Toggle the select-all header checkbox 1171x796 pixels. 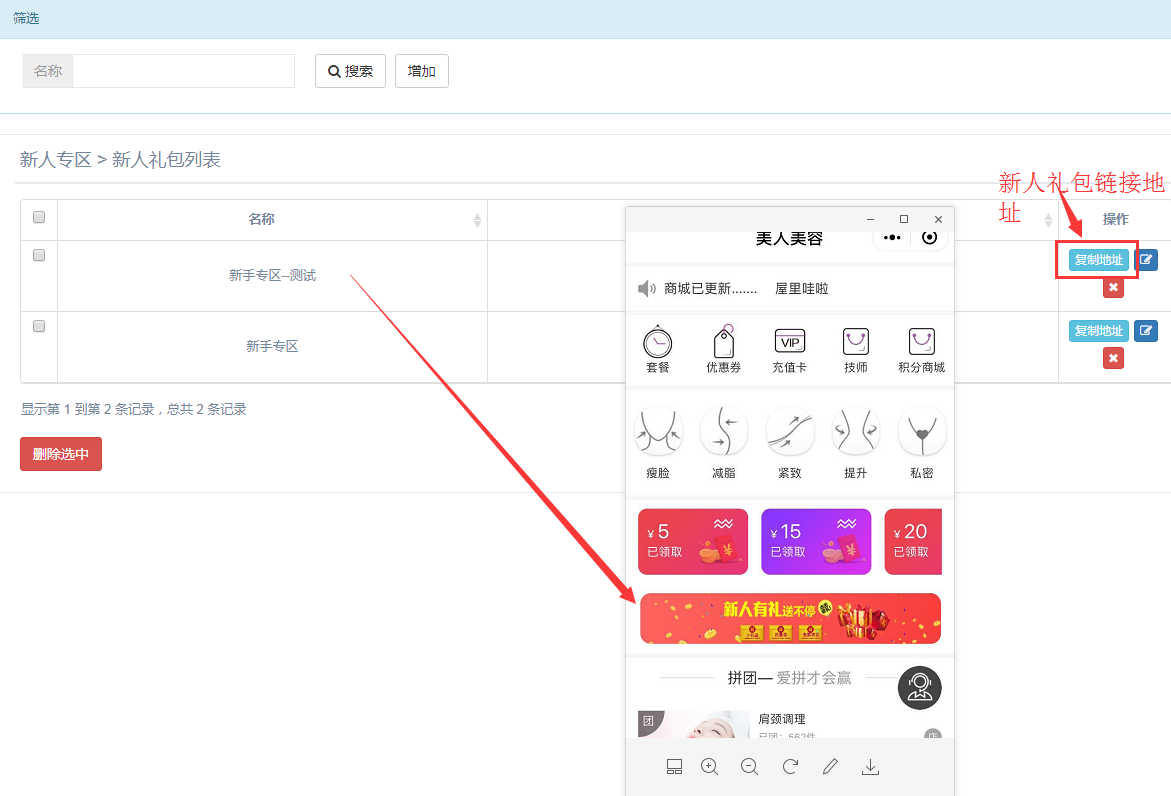click(x=39, y=217)
